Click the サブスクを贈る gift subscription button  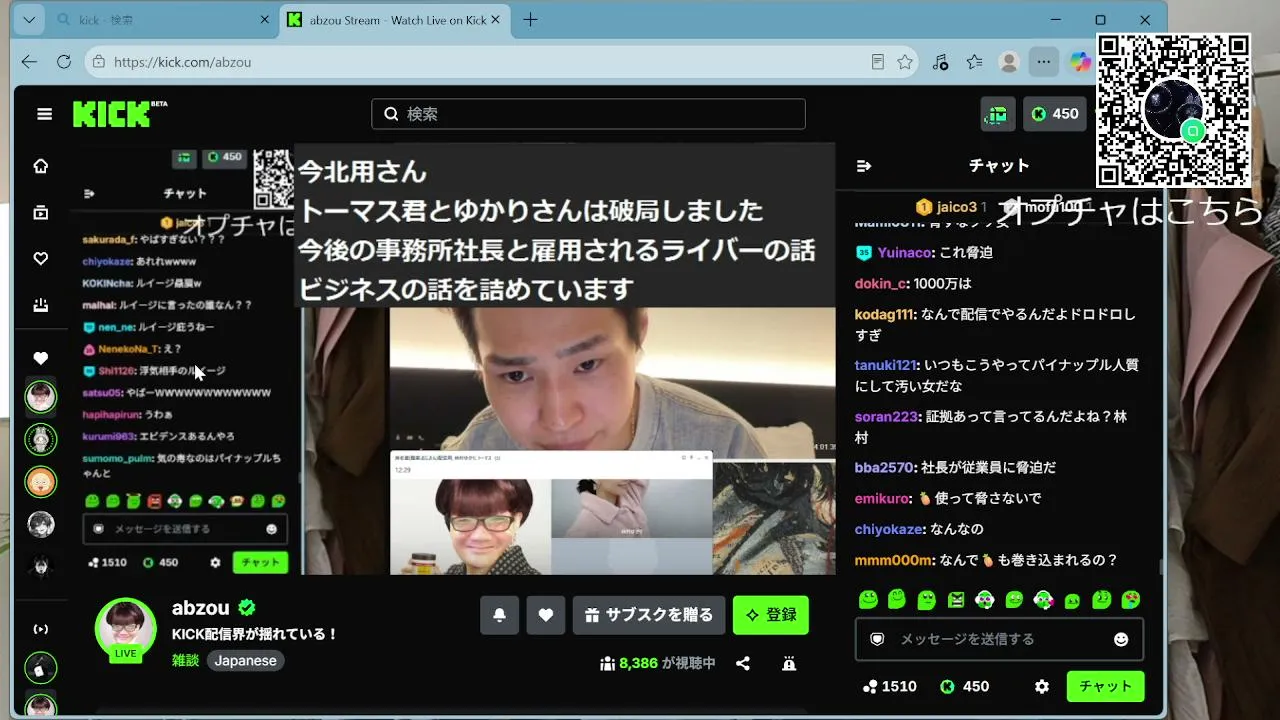(649, 615)
